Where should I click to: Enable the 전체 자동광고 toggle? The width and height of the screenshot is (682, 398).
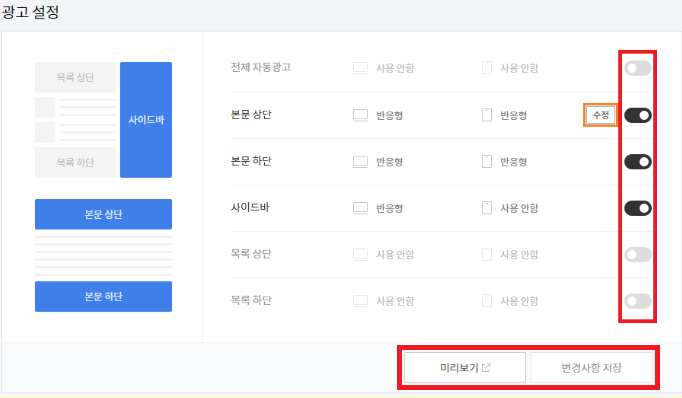coord(638,68)
